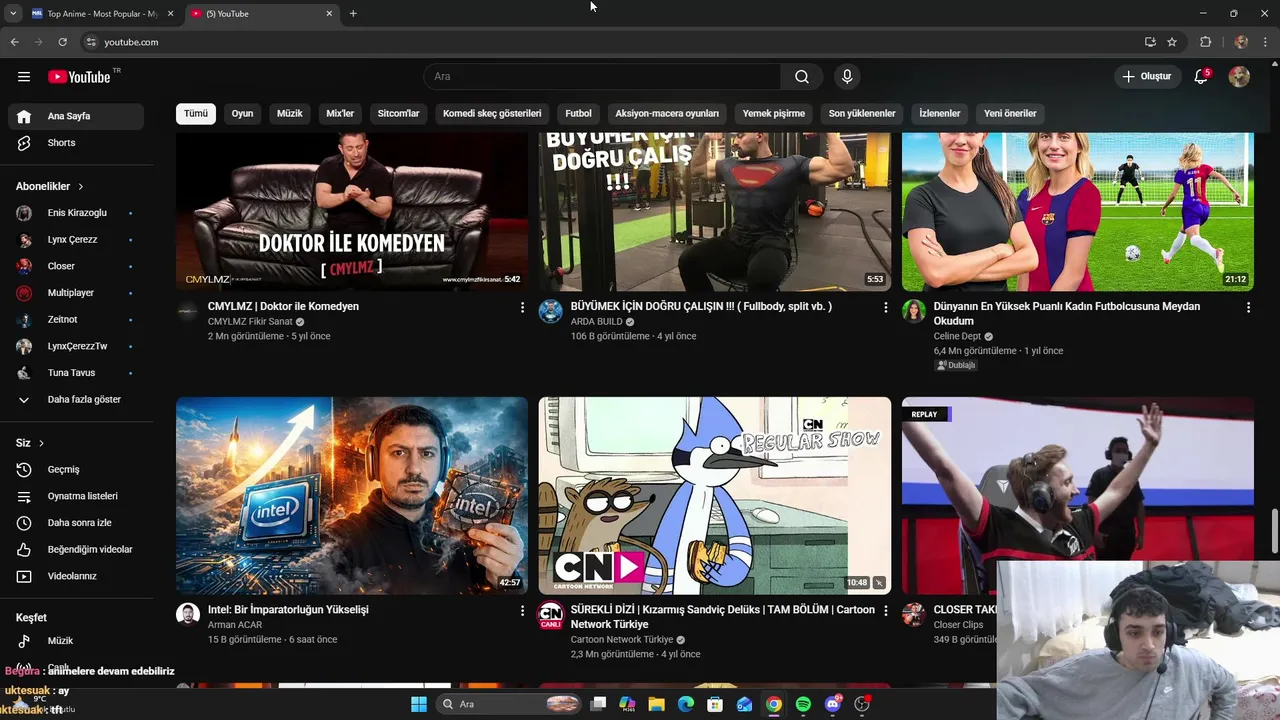Open Multiplayer subscription channel

[x=76, y=293]
